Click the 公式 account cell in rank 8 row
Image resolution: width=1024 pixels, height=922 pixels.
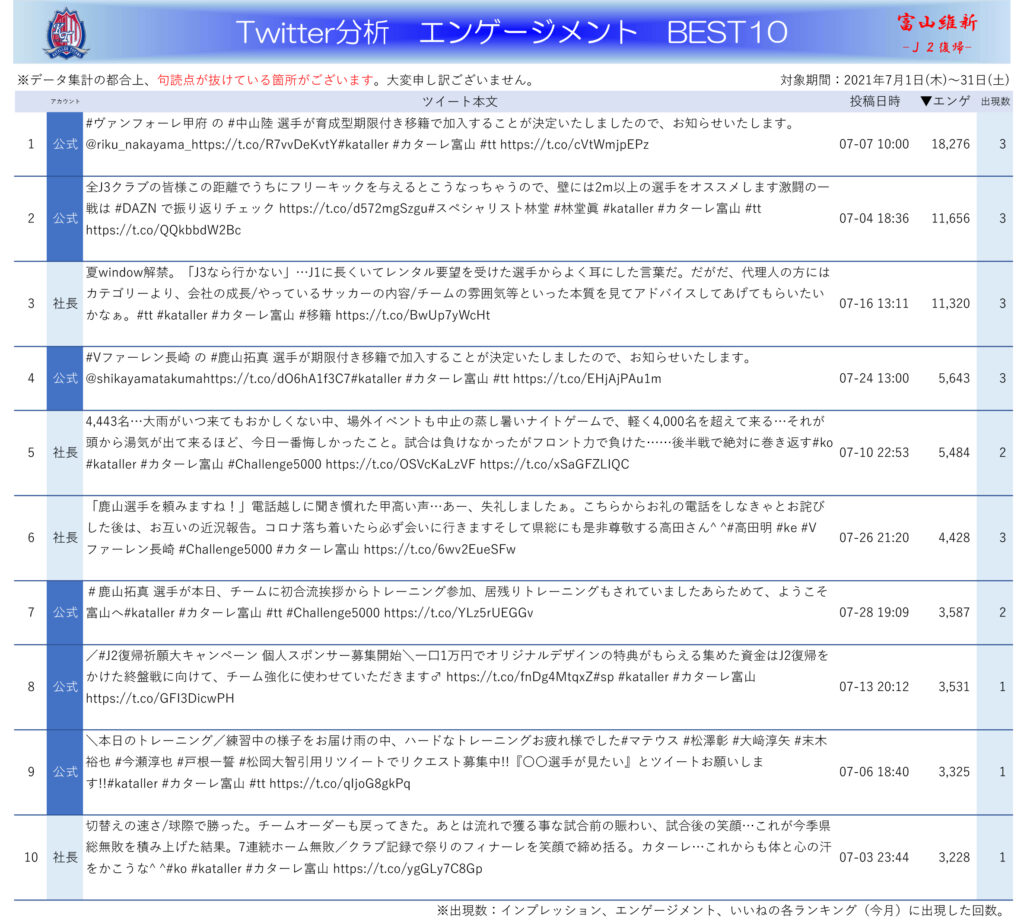(65, 687)
